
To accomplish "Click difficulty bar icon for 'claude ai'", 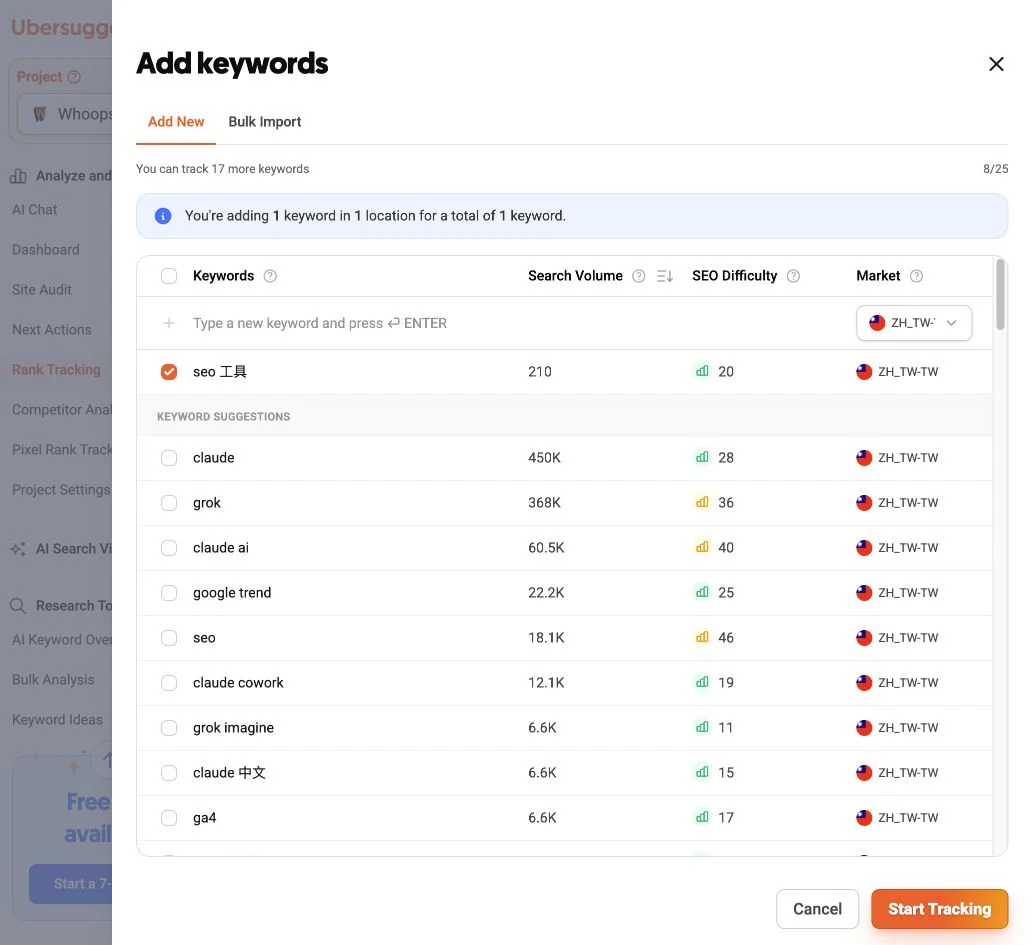I will [x=702, y=547].
